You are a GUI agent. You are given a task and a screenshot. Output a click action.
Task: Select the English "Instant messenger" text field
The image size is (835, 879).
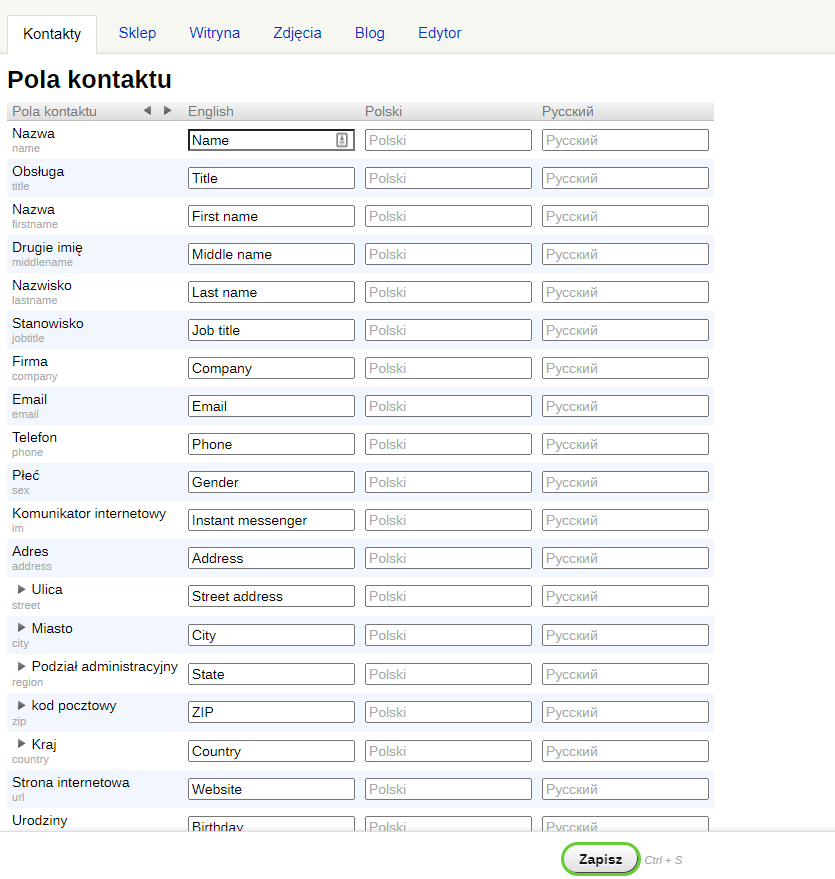coord(271,520)
